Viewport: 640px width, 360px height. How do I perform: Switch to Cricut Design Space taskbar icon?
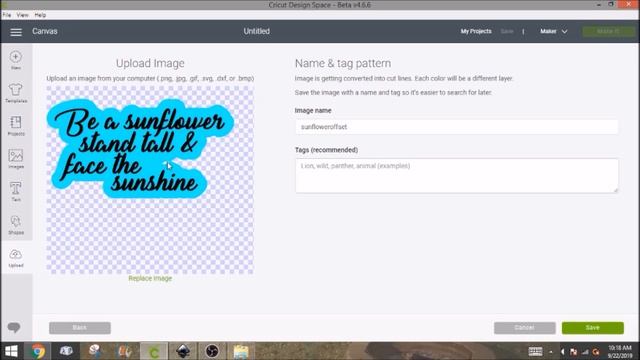click(x=154, y=351)
